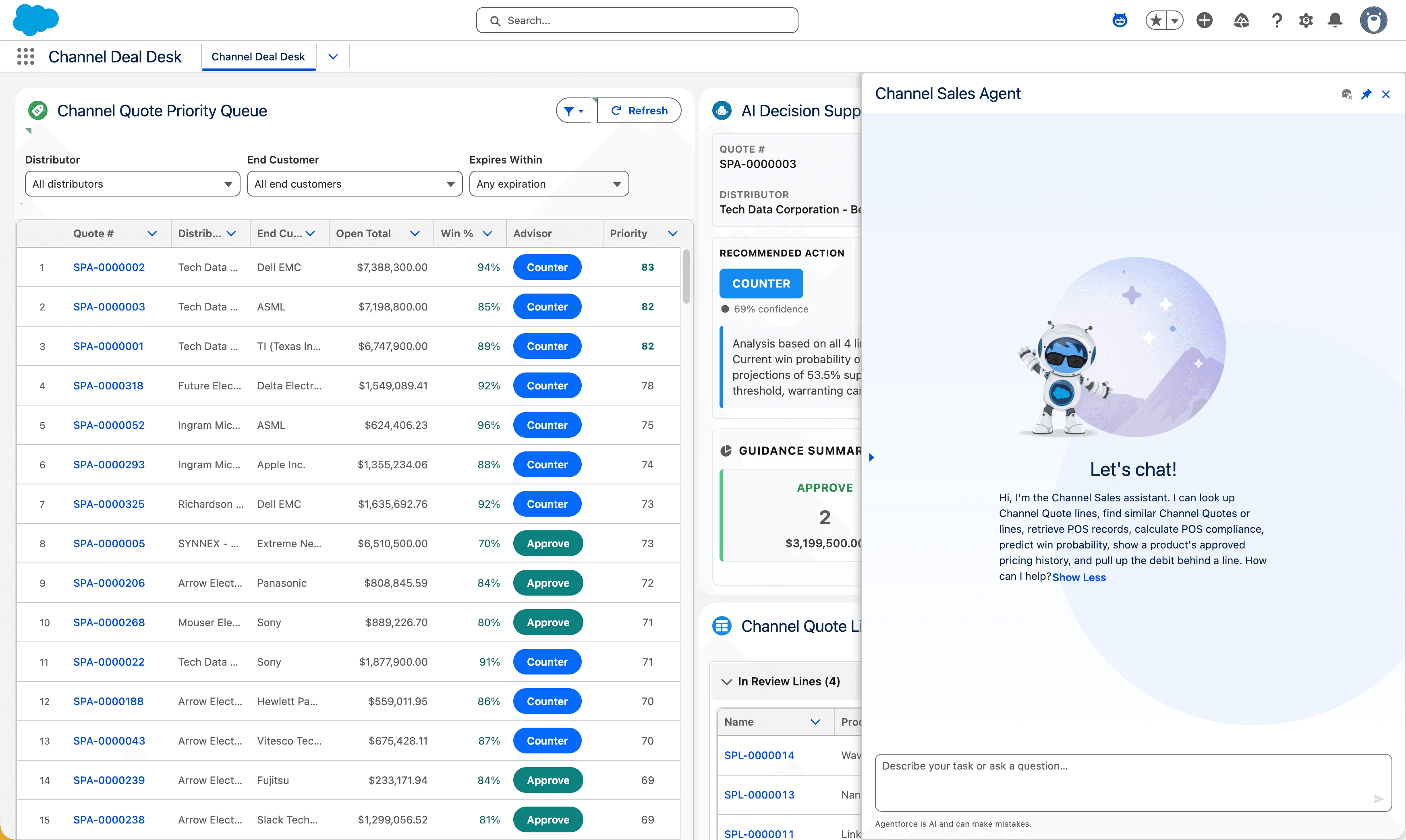The image size is (1406, 840).
Task: Click the Salesforce cloud logo
Action: [36, 20]
